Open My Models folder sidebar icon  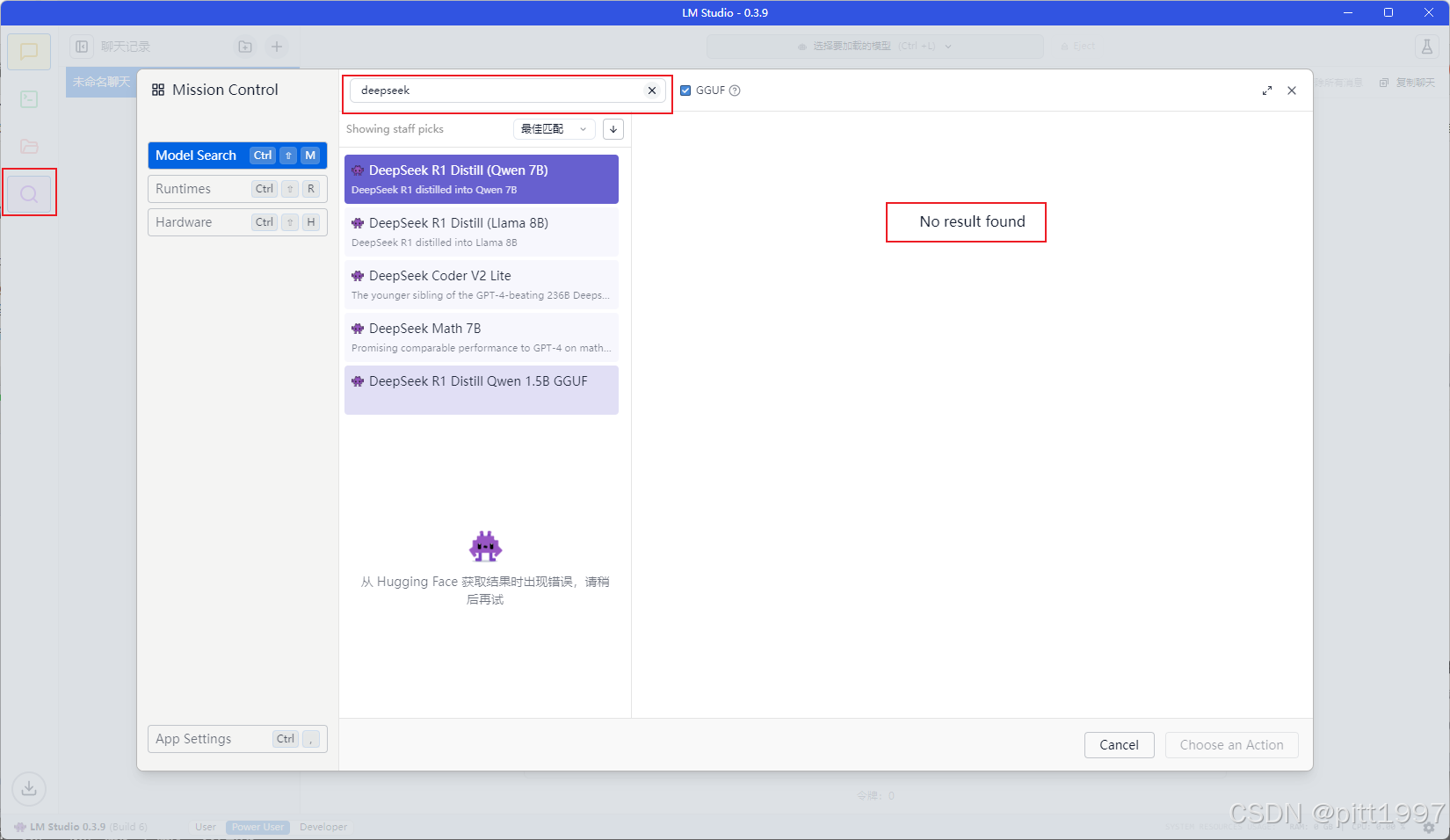(29, 147)
